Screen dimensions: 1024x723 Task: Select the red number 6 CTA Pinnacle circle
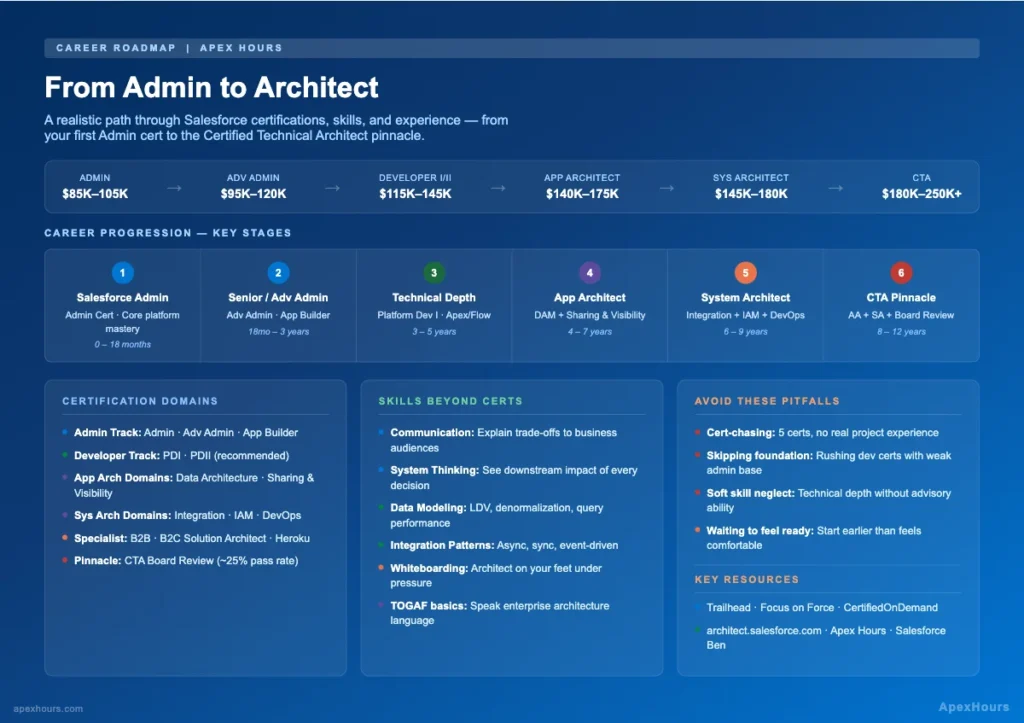(x=901, y=272)
